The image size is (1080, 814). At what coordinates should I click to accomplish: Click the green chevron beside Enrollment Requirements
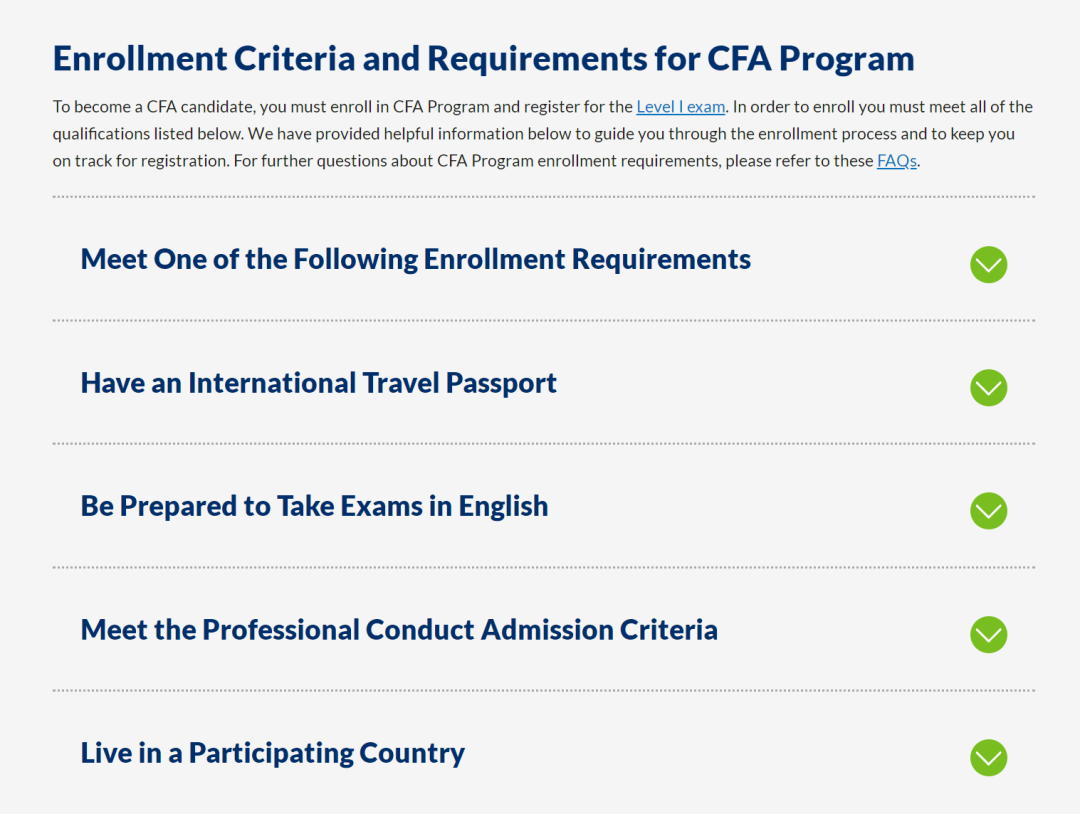(x=988, y=264)
